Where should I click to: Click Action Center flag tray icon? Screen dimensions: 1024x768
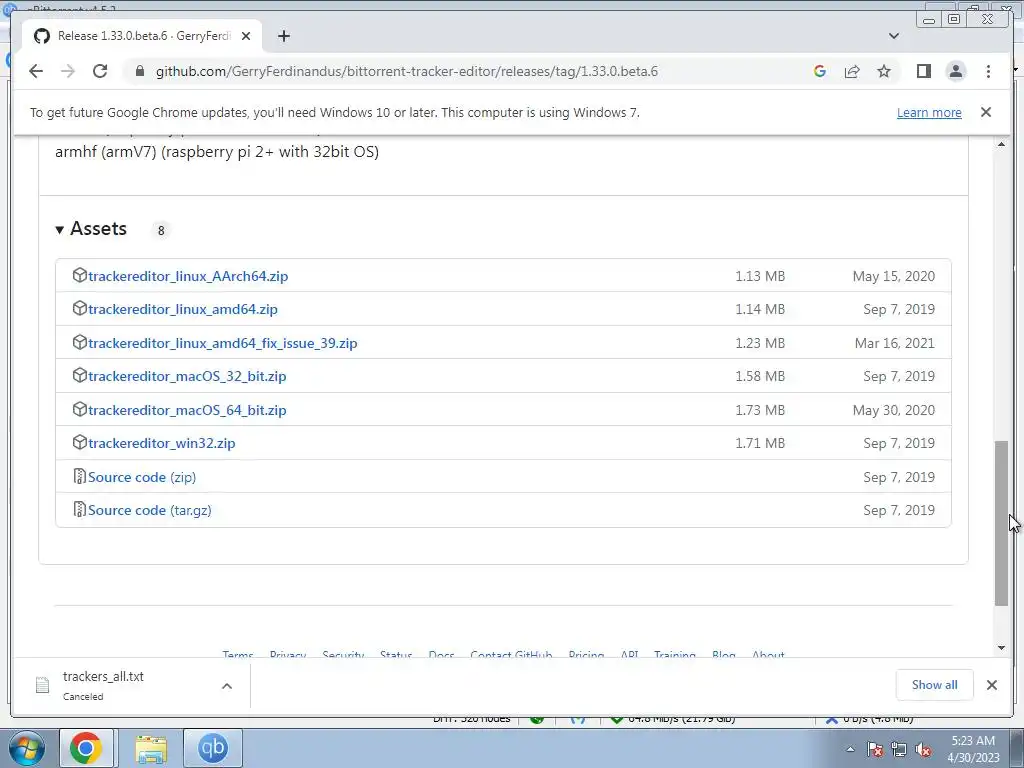click(x=875, y=750)
